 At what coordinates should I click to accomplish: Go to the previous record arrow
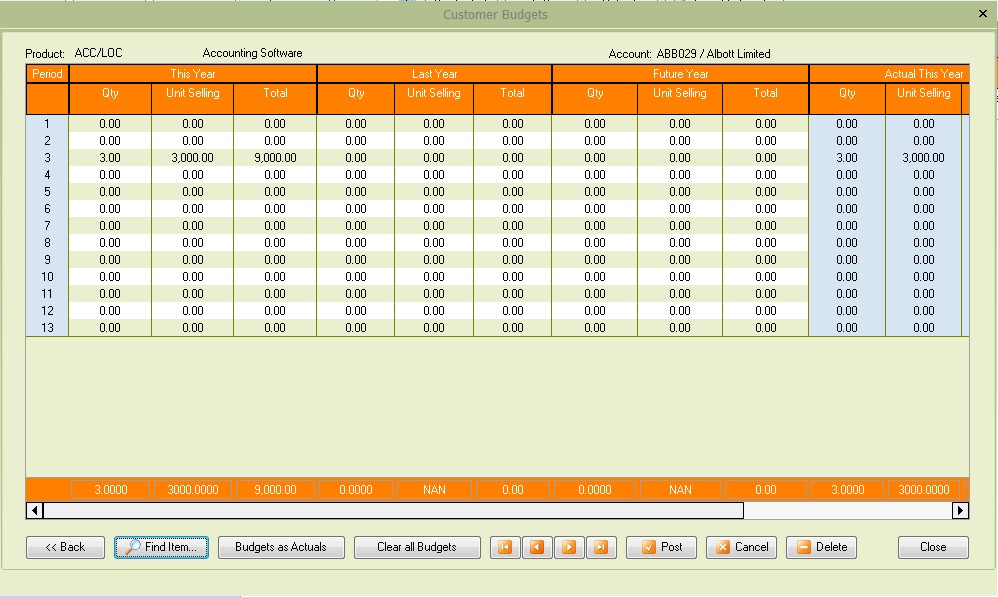click(x=537, y=547)
